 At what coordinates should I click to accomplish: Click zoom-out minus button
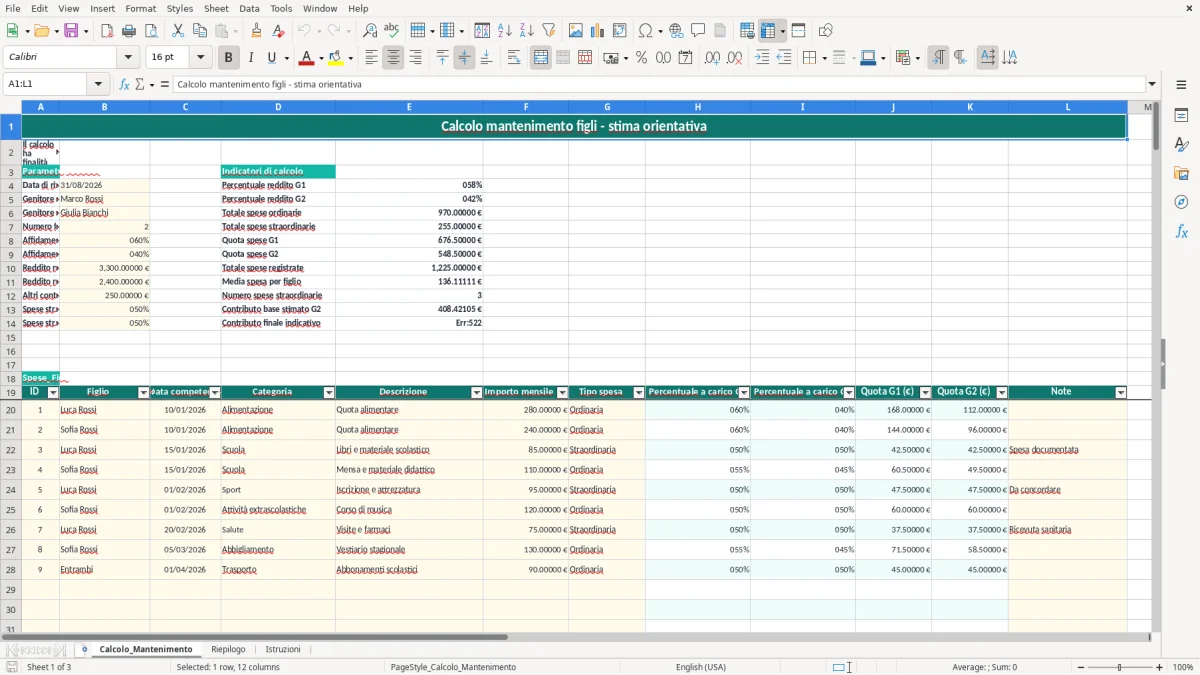point(1080,667)
